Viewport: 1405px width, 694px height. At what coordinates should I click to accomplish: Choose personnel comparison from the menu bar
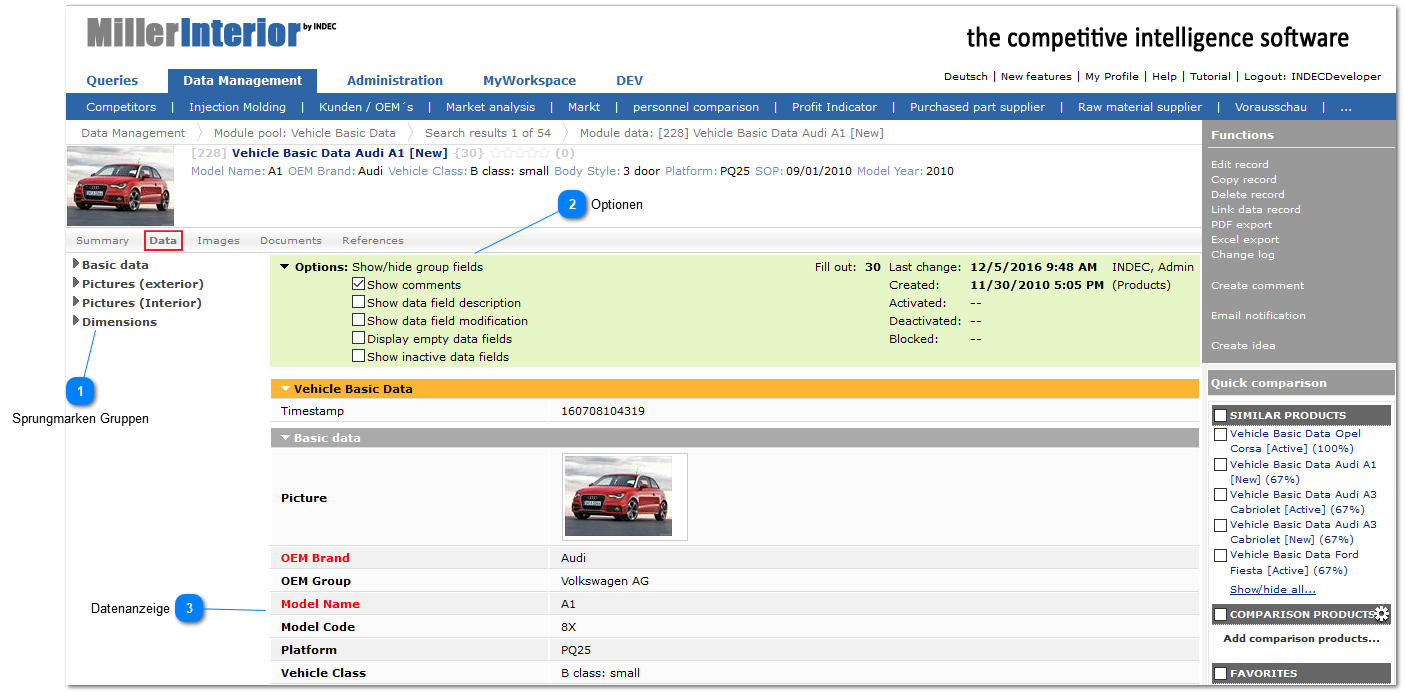696,107
